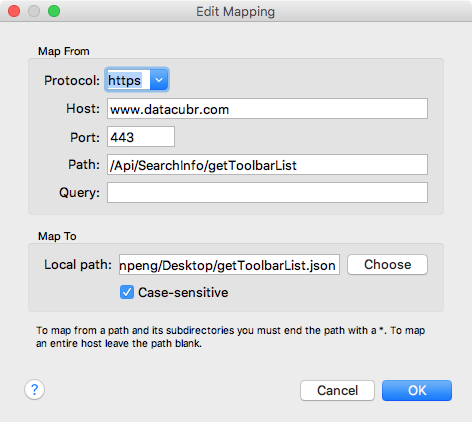
Task: Click the green zoom window button
Action: (x=54, y=11)
